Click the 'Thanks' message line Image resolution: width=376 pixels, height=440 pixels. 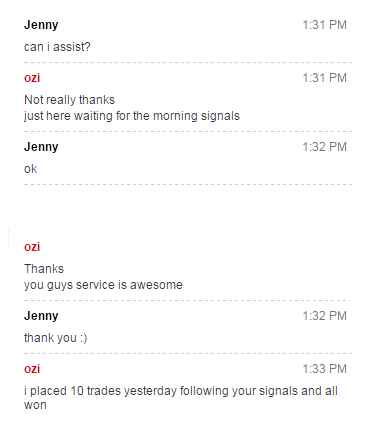coord(44,269)
